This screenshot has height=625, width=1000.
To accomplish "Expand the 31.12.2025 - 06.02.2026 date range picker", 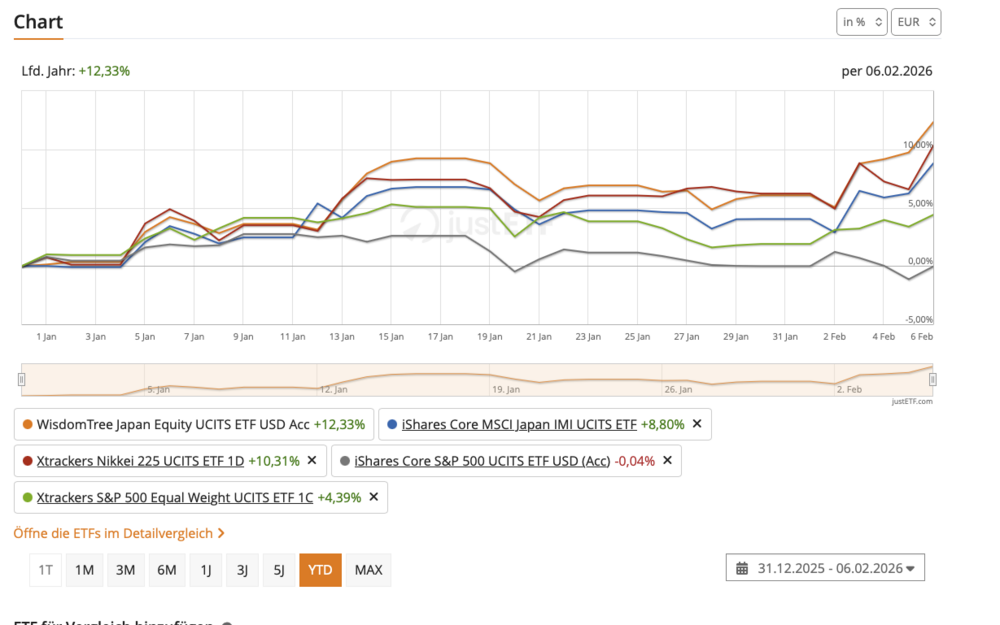I will coord(825,569).
